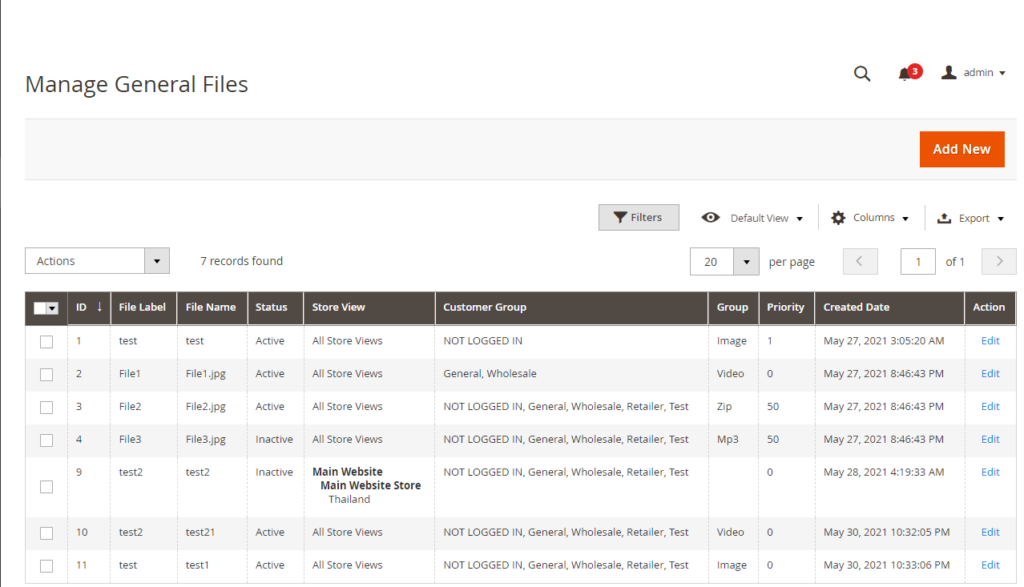Open the notifications bell showing 3 alerts
Screen dimensions: 1024x587
coord(905,73)
